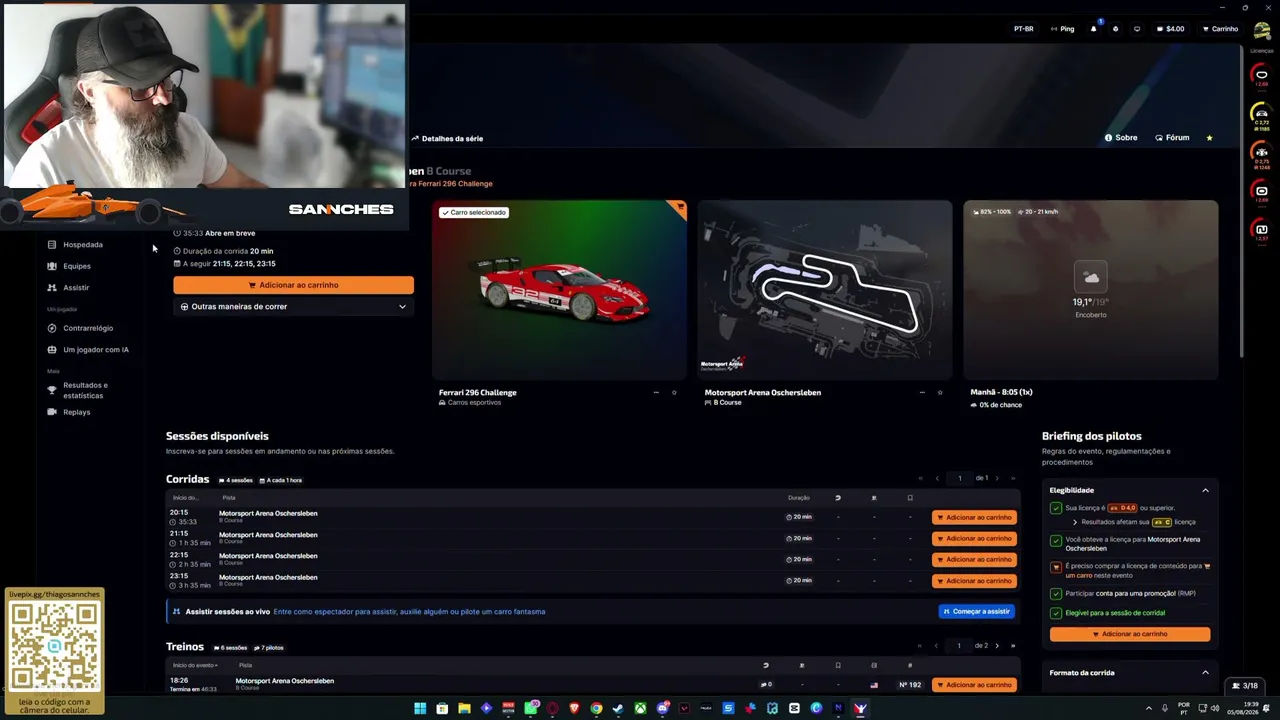
Task: Add the 20:15 race to cart
Action: point(974,517)
